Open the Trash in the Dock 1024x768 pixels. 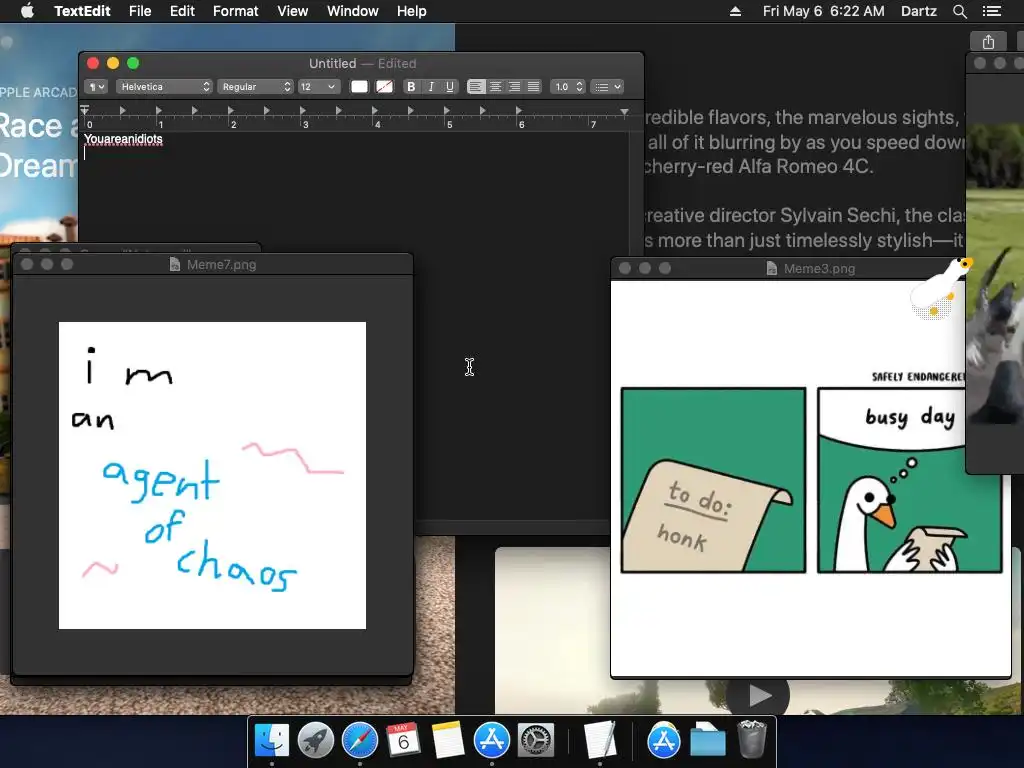tap(751, 741)
